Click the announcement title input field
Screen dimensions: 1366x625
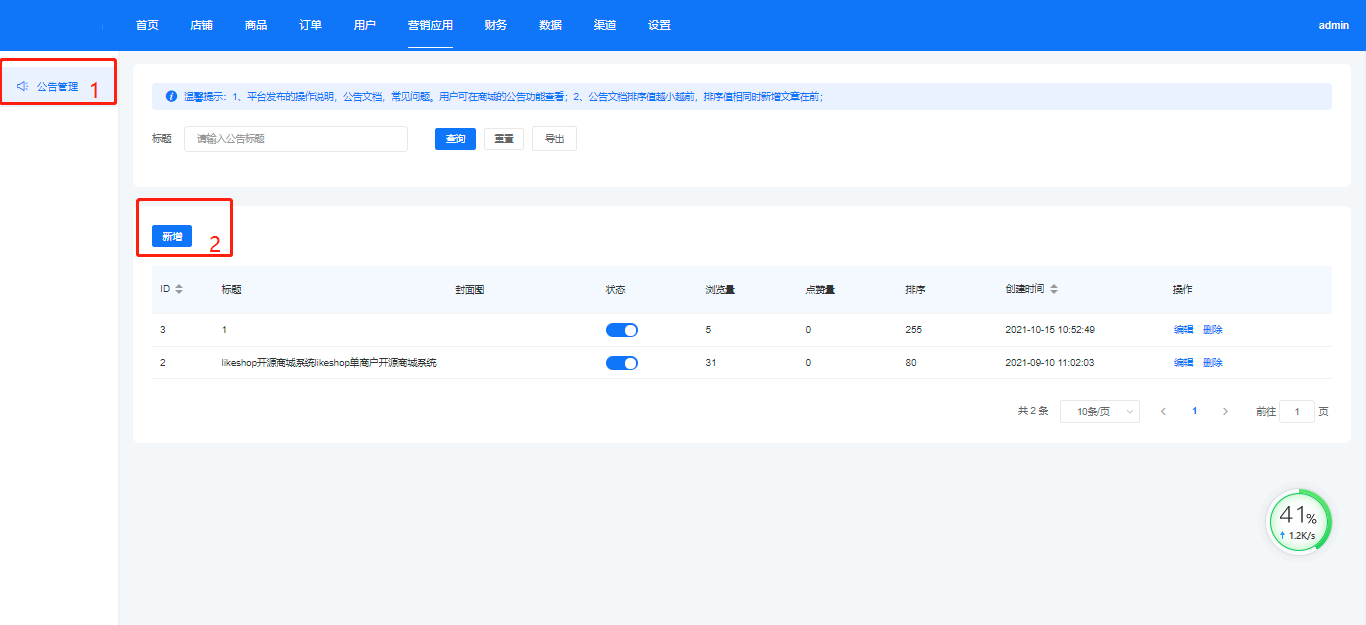pos(296,139)
